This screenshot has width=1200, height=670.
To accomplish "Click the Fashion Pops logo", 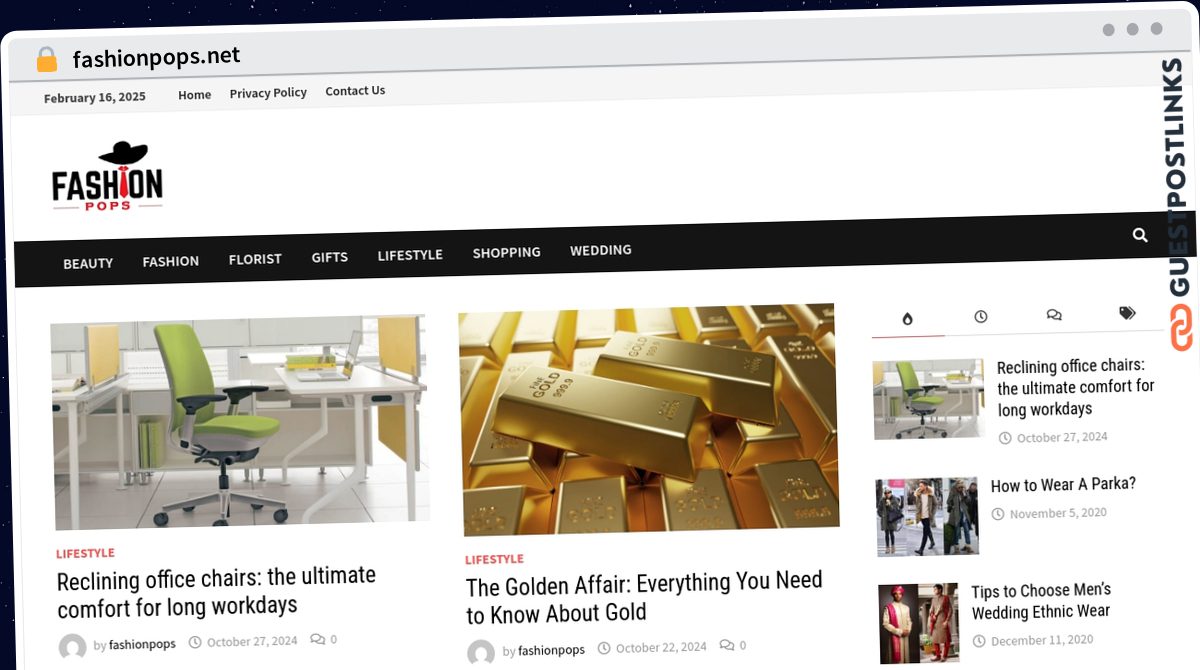I will tap(107, 176).
